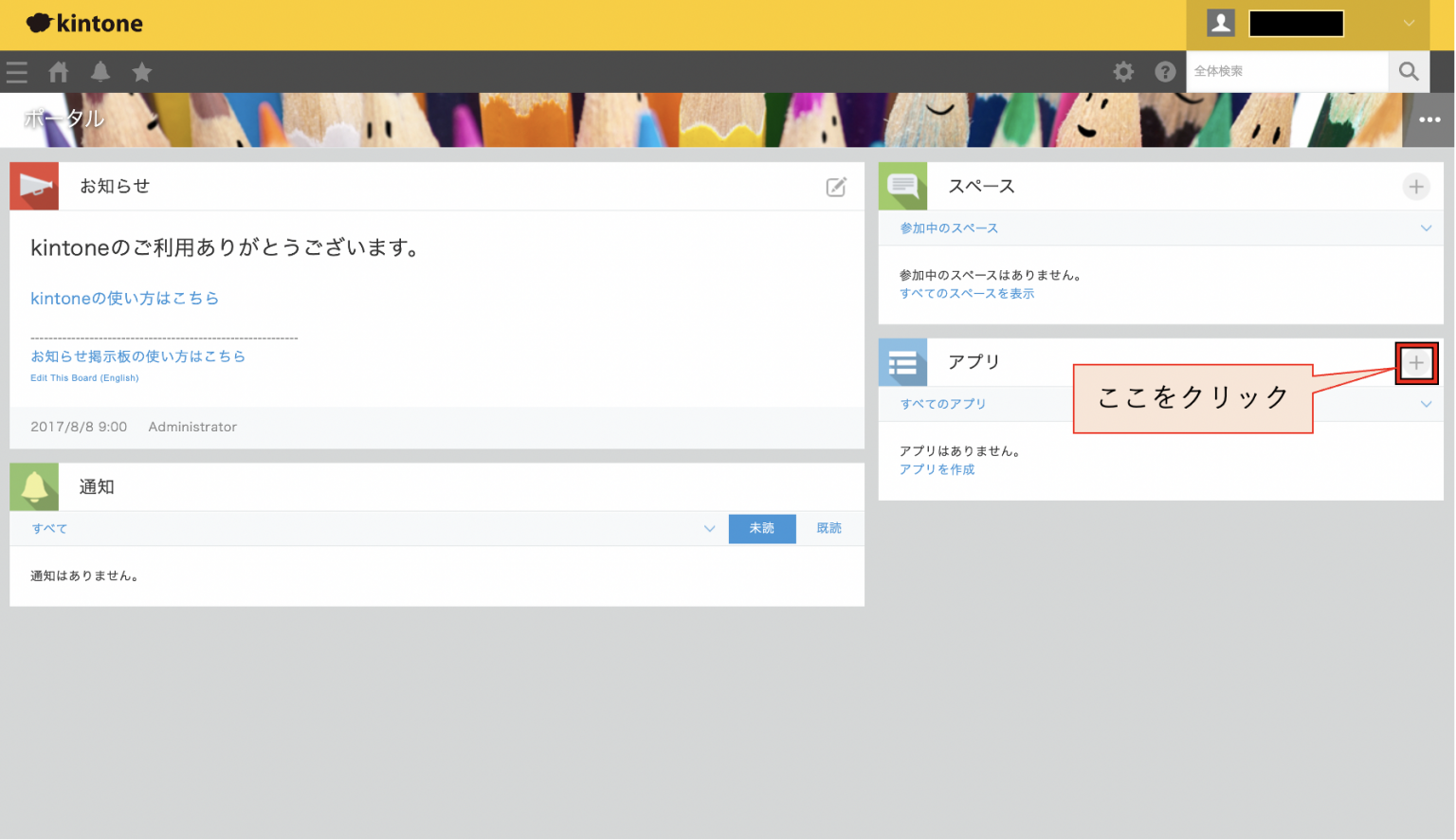Click the star favorites icon
The height and width of the screenshot is (840, 1456).
[x=141, y=72]
